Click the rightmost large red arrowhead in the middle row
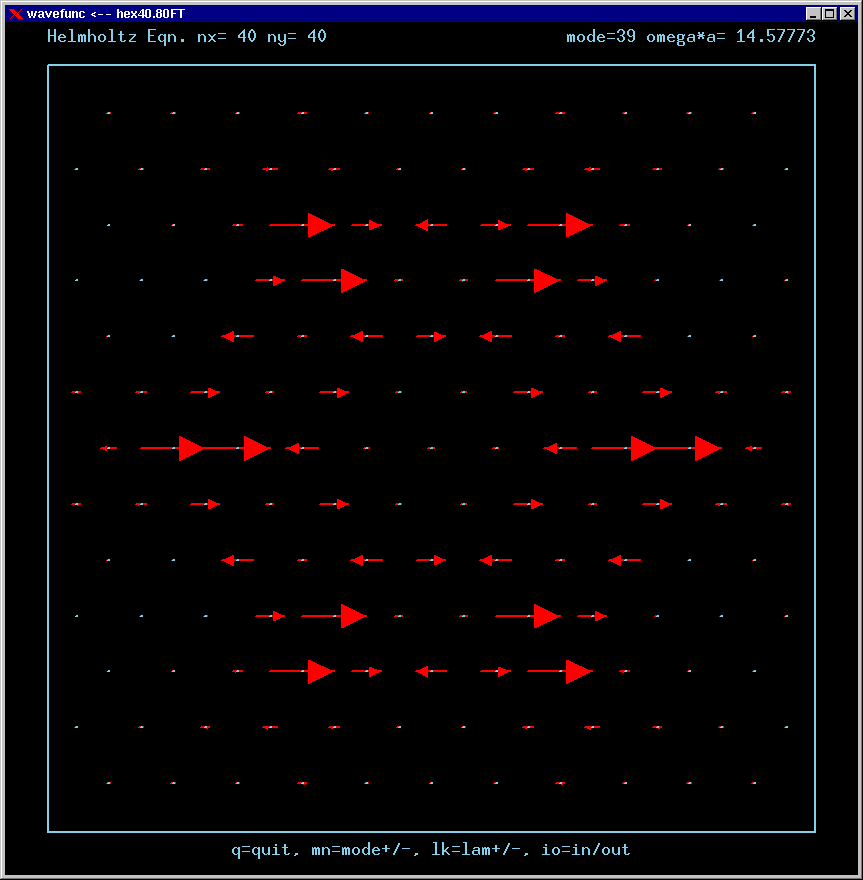This screenshot has width=863, height=880. coord(708,448)
